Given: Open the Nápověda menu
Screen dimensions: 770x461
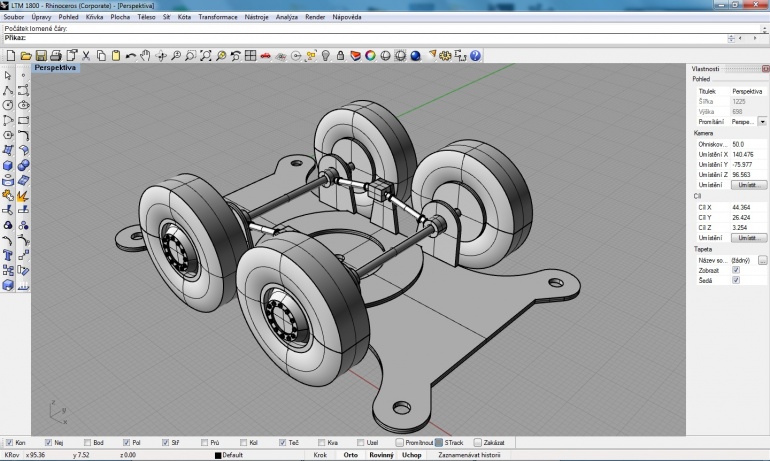Looking at the screenshot, I should tap(347, 17).
